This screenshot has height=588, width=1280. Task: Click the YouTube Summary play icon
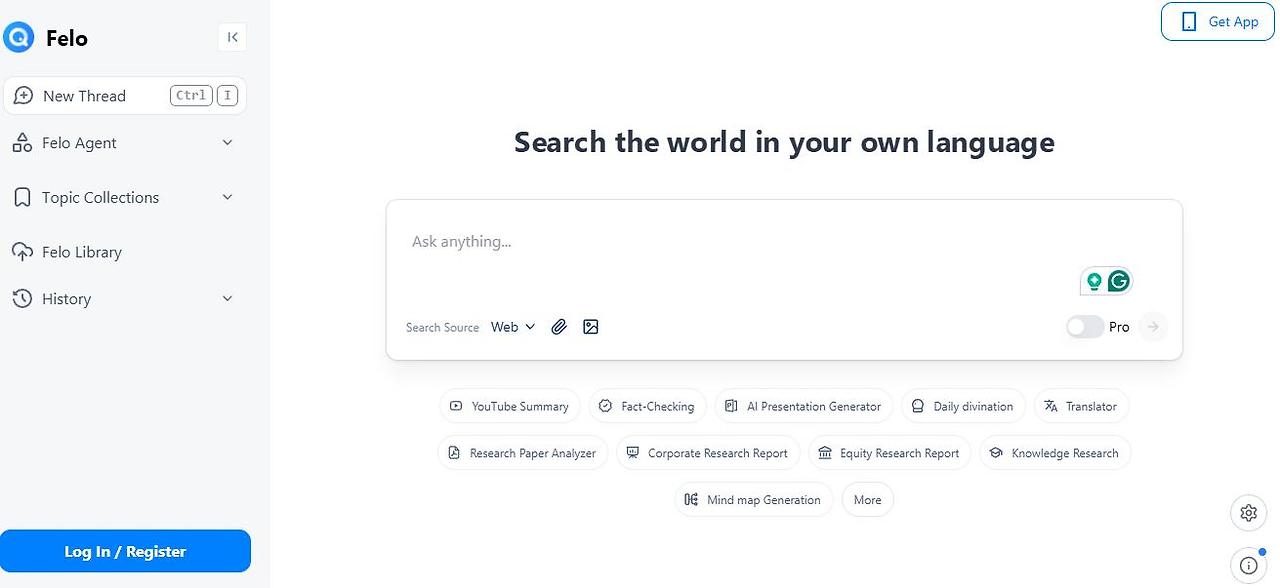456,406
